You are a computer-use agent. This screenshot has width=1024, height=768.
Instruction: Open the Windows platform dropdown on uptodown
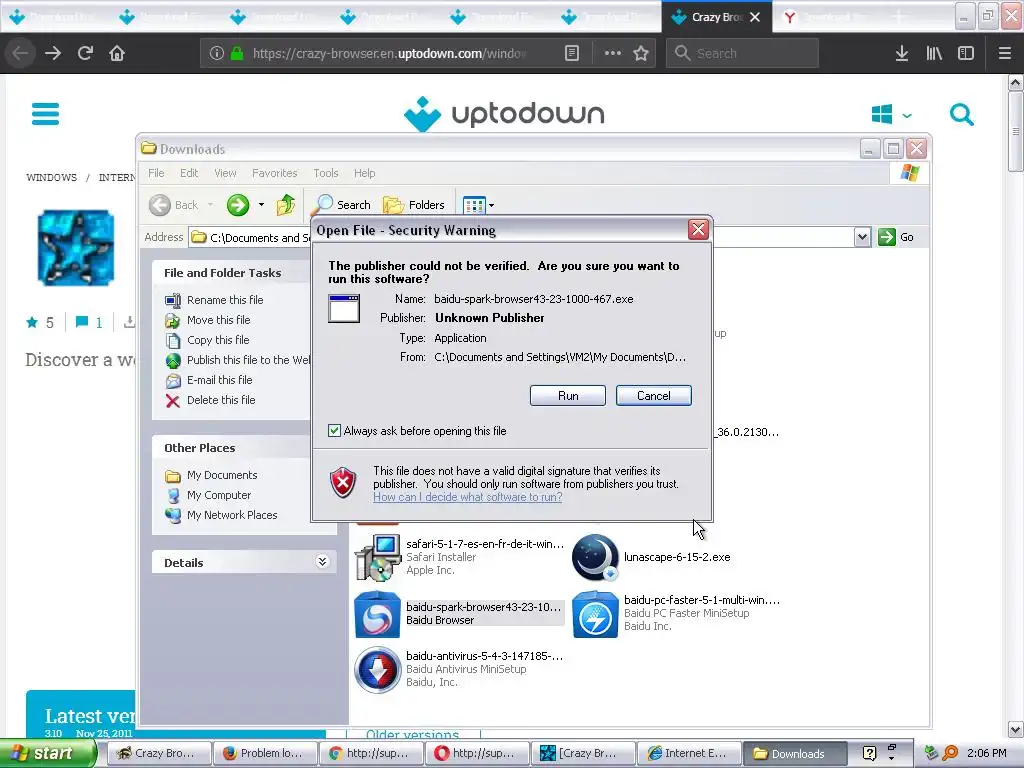[891, 114]
